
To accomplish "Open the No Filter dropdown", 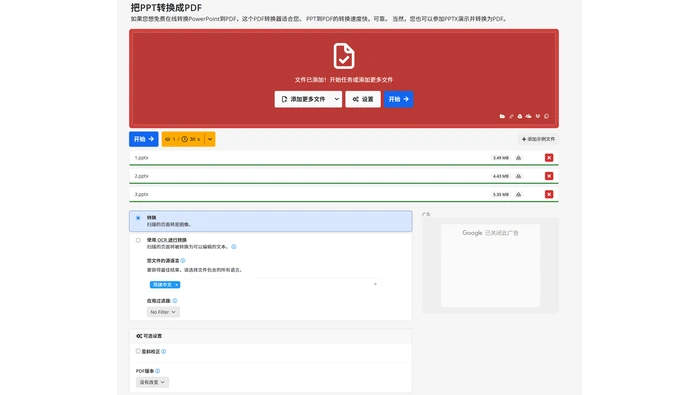I will tap(163, 312).
